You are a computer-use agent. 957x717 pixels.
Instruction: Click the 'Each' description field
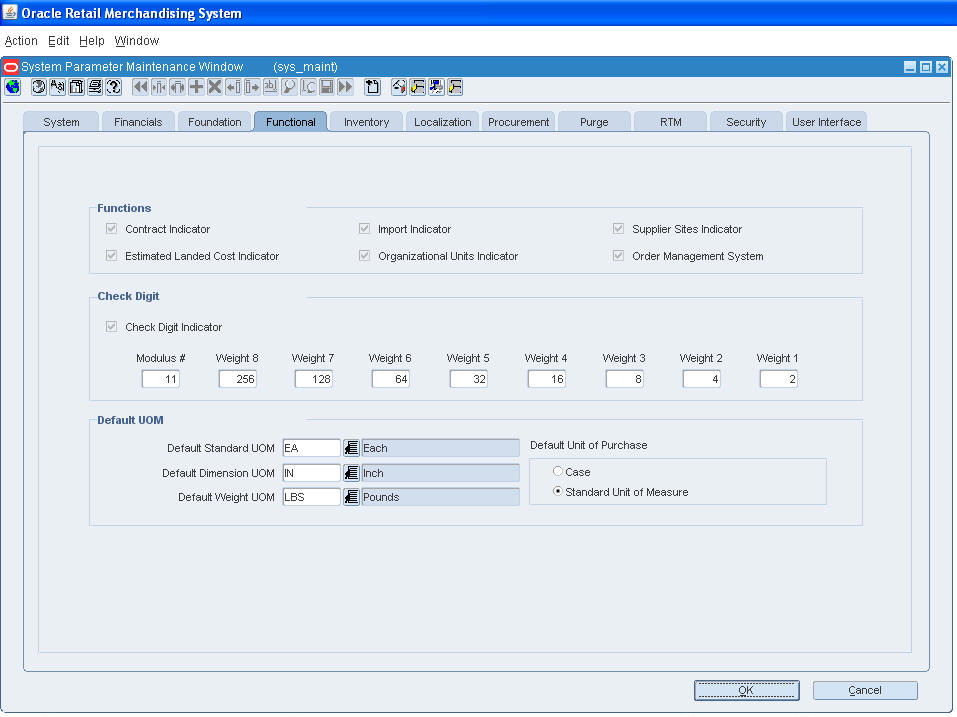pyautogui.click(x=440, y=448)
